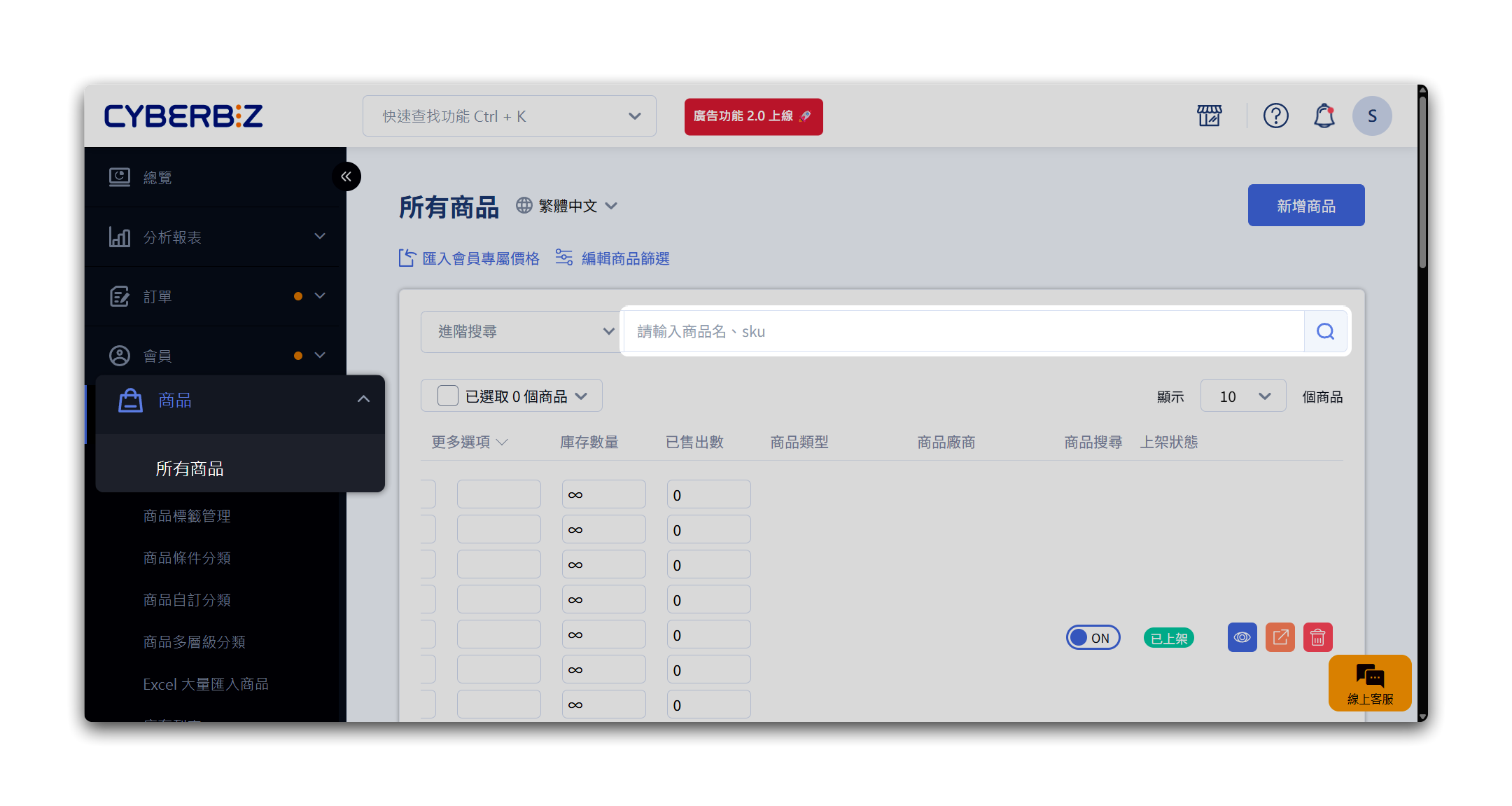Click the magnifier search button
This screenshot has height=806, width=1512.
click(1325, 331)
